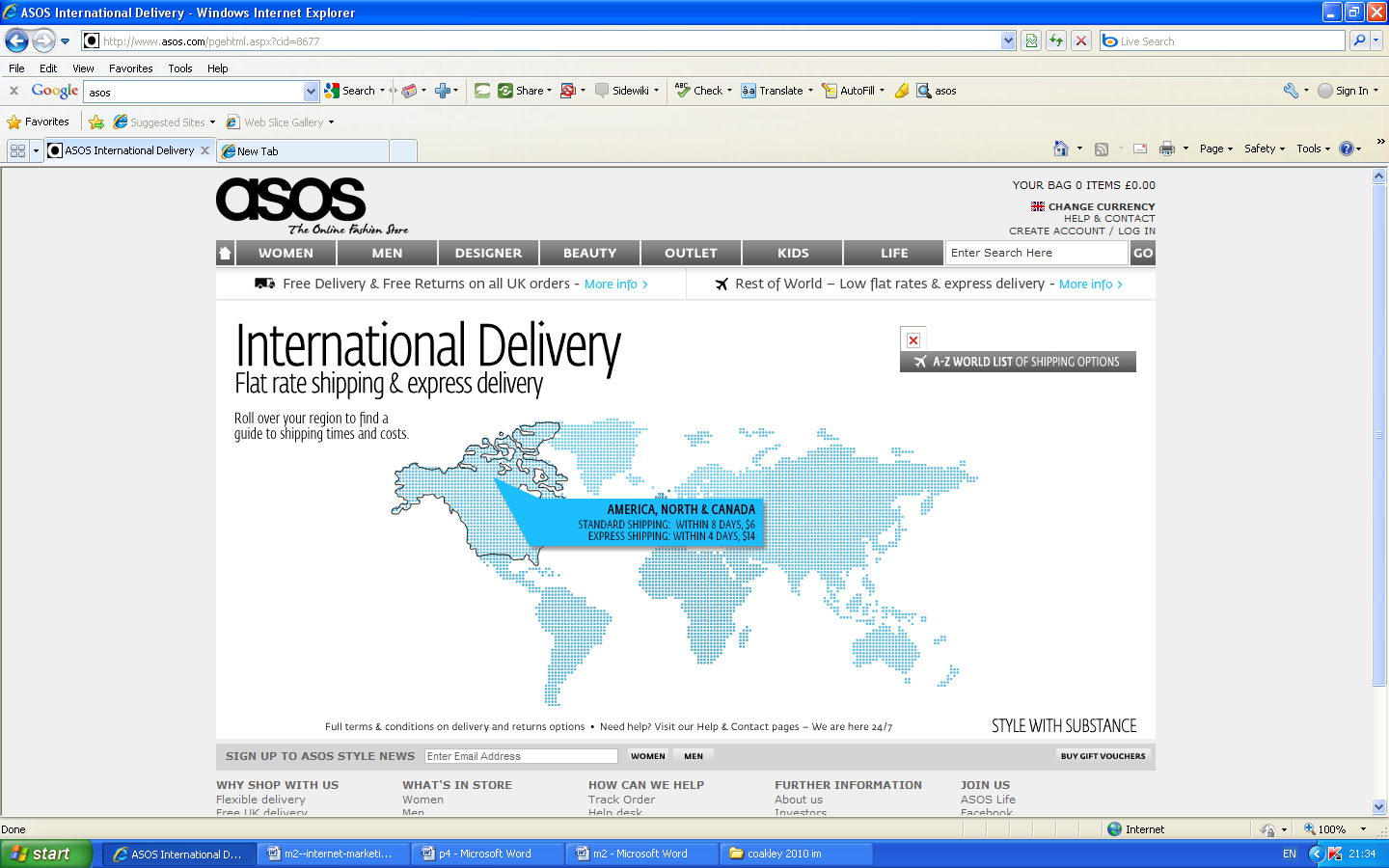Click the WOMEN newsletter signup button
The image size is (1389, 868).
(647, 756)
